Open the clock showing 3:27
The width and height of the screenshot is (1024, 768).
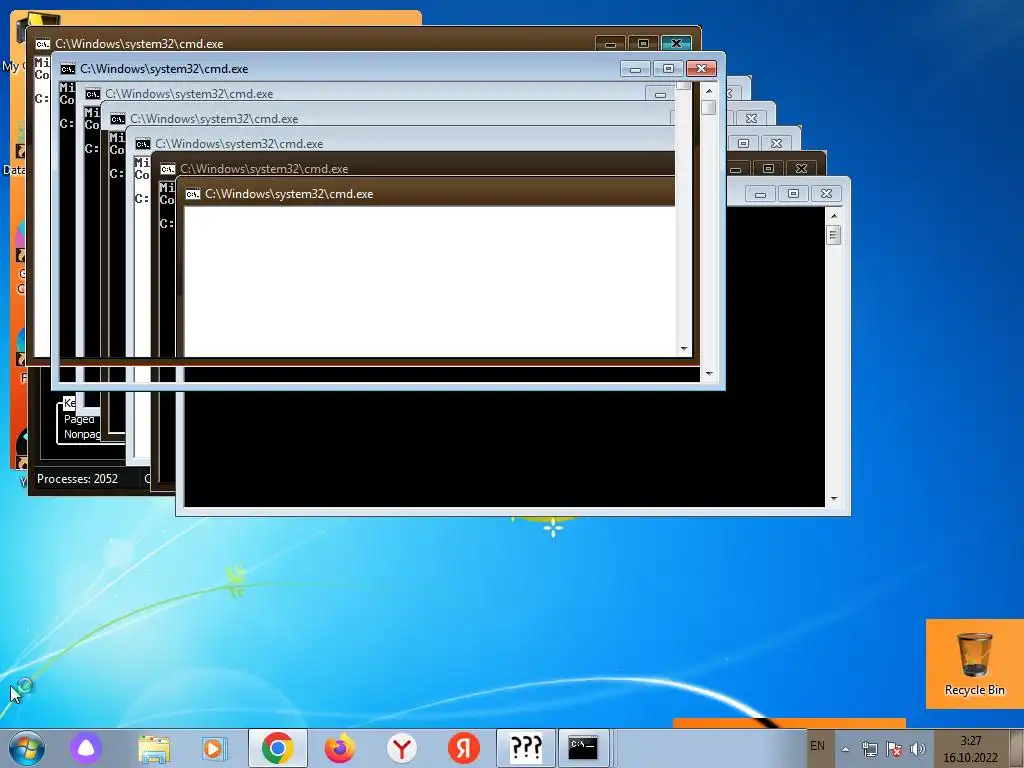(970, 749)
